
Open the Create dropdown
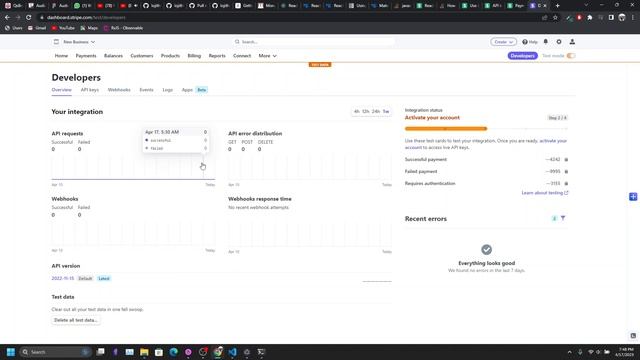coord(503,42)
